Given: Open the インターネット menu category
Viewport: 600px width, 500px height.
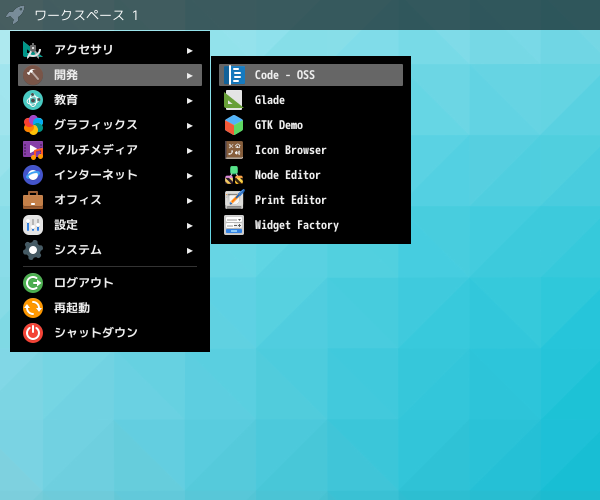Looking at the screenshot, I should (x=110, y=175).
